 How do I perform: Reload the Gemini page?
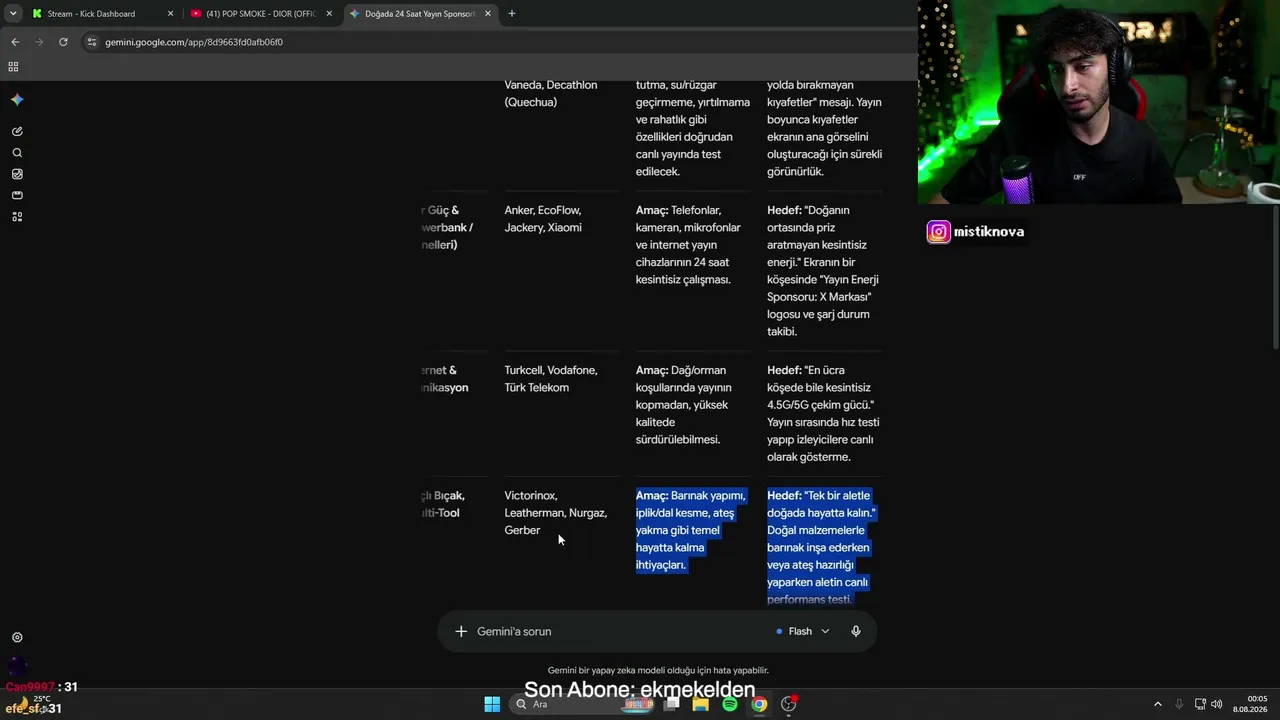pyautogui.click(x=63, y=42)
